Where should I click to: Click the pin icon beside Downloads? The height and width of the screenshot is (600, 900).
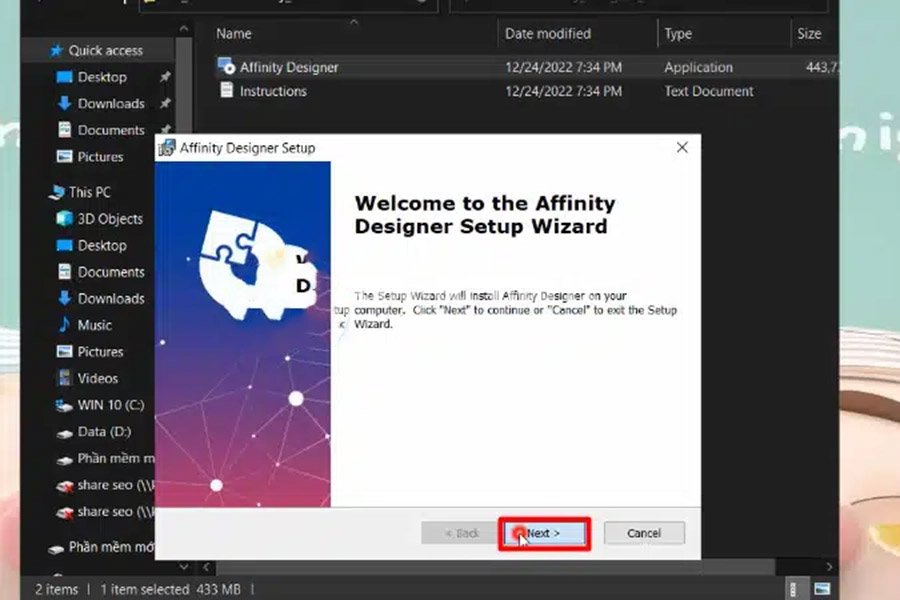(x=165, y=103)
